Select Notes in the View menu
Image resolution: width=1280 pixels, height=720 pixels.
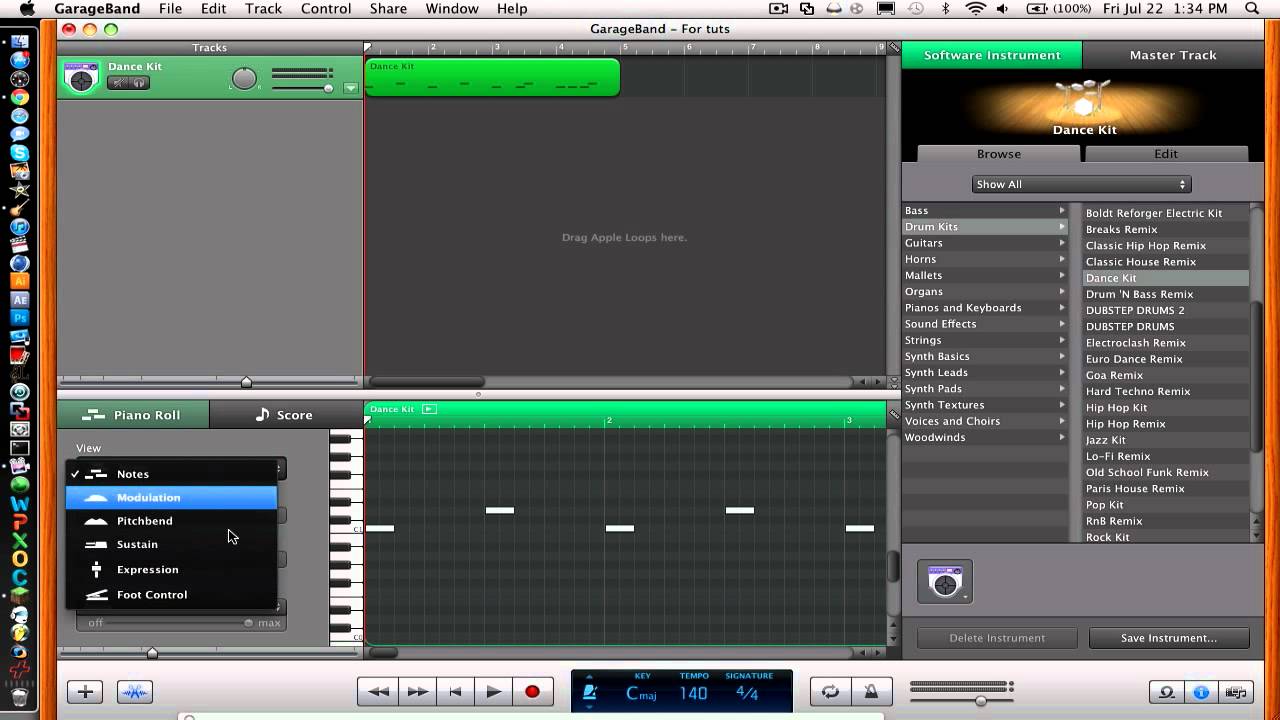(171, 474)
